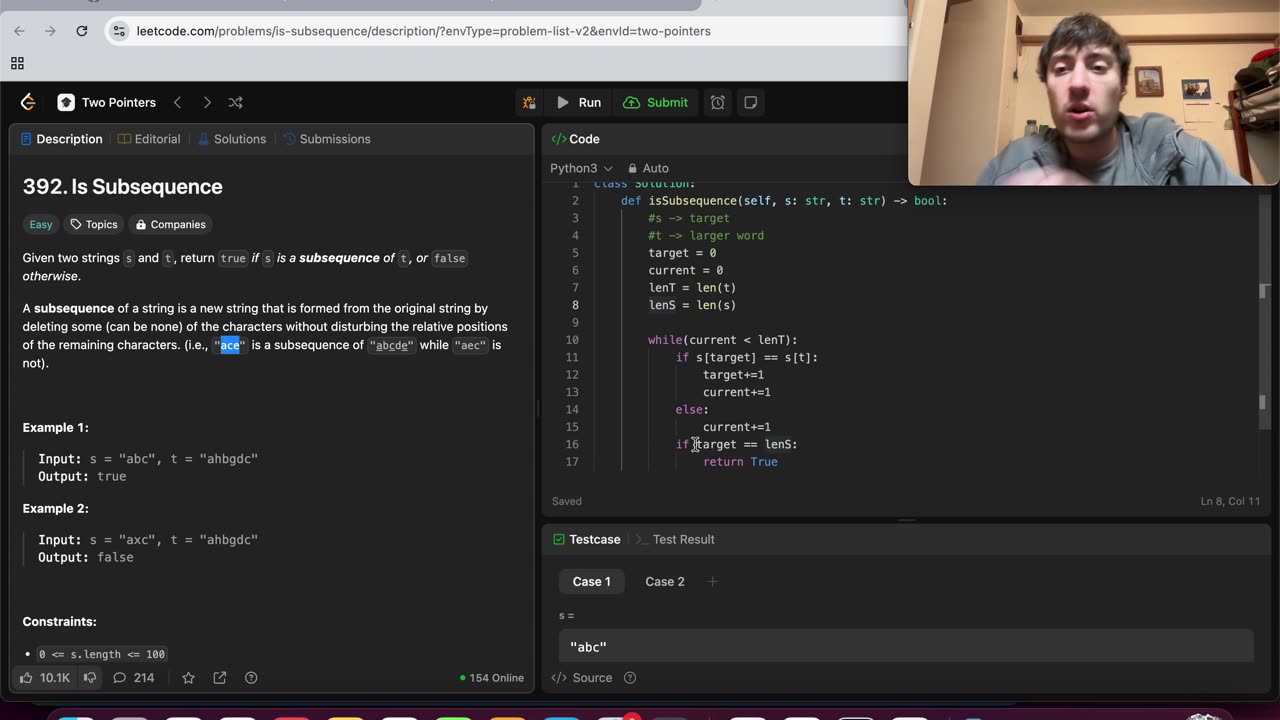Share the problem external link icon

[x=220, y=678]
